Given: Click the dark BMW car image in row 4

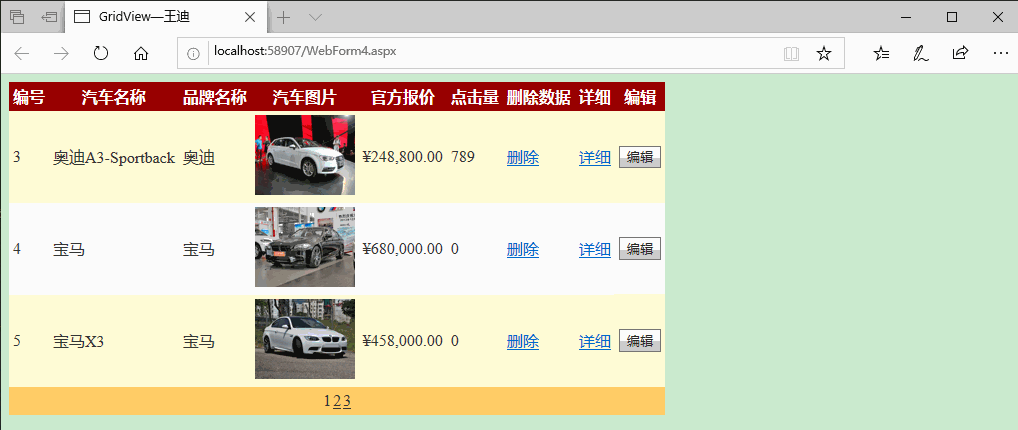Looking at the screenshot, I should (x=304, y=247).
